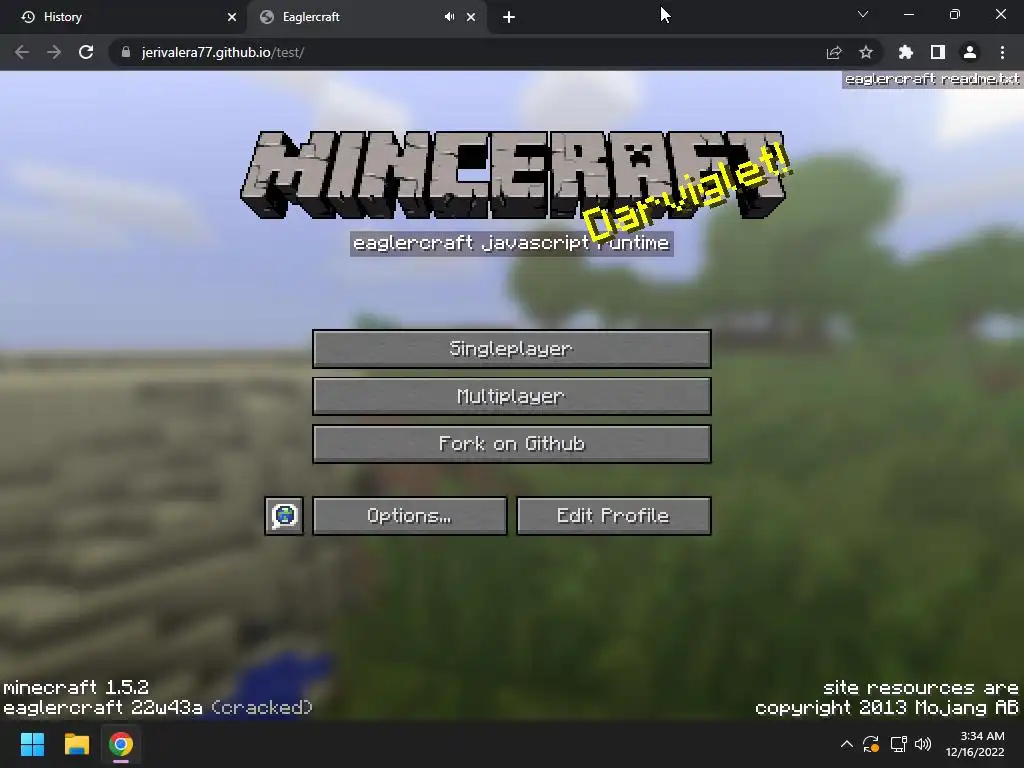The width and height of the screenshot is (1024, 768).
Task: Show hidden system tray icons
Action: point(846,744)
